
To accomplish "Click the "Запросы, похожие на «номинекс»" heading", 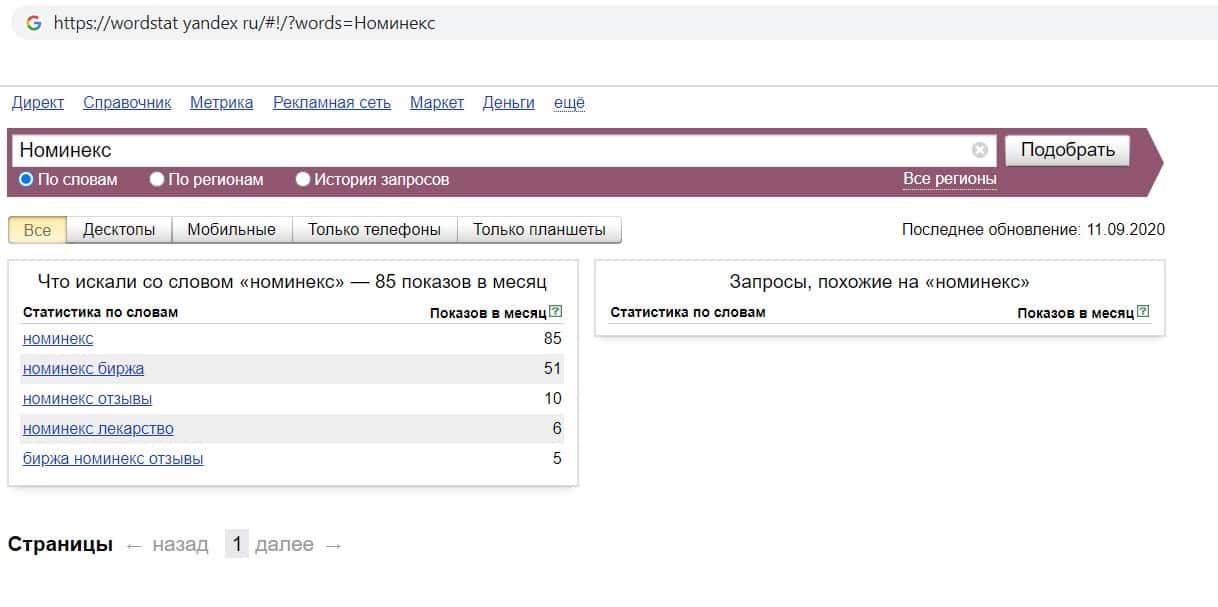I will click(x=880, y=282).
